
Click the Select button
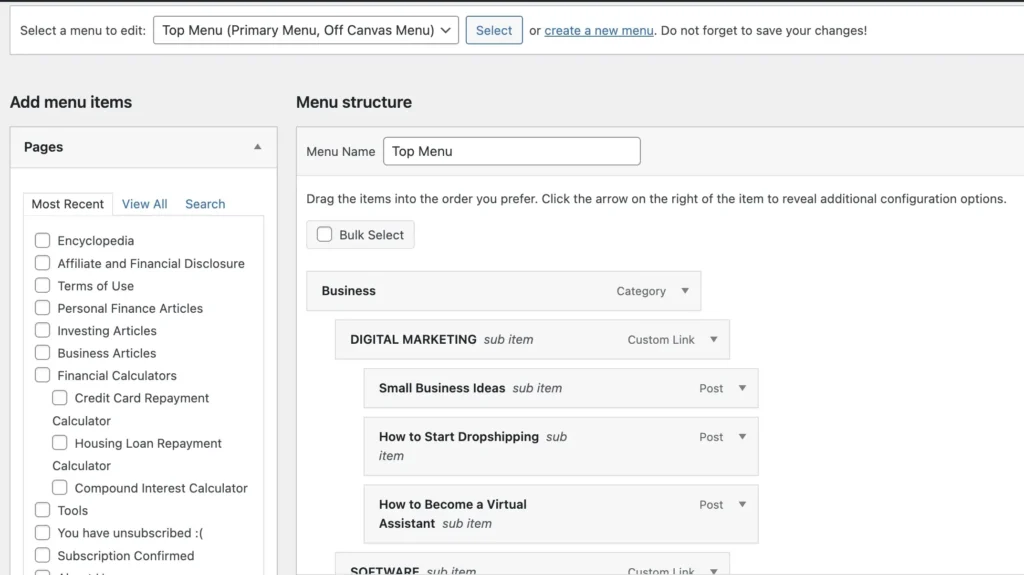tap(493, 30)
